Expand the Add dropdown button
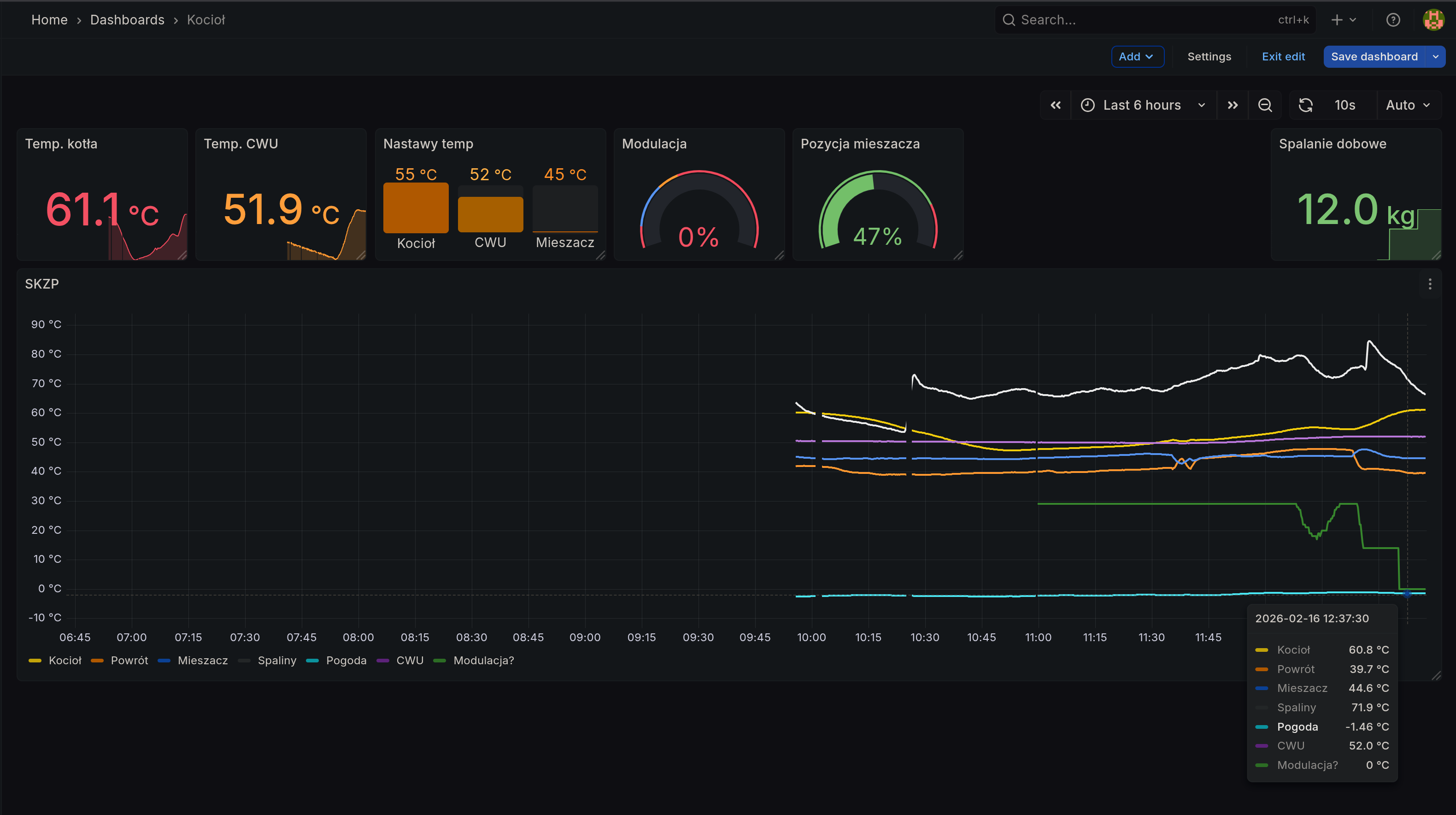 [1137, 57]
